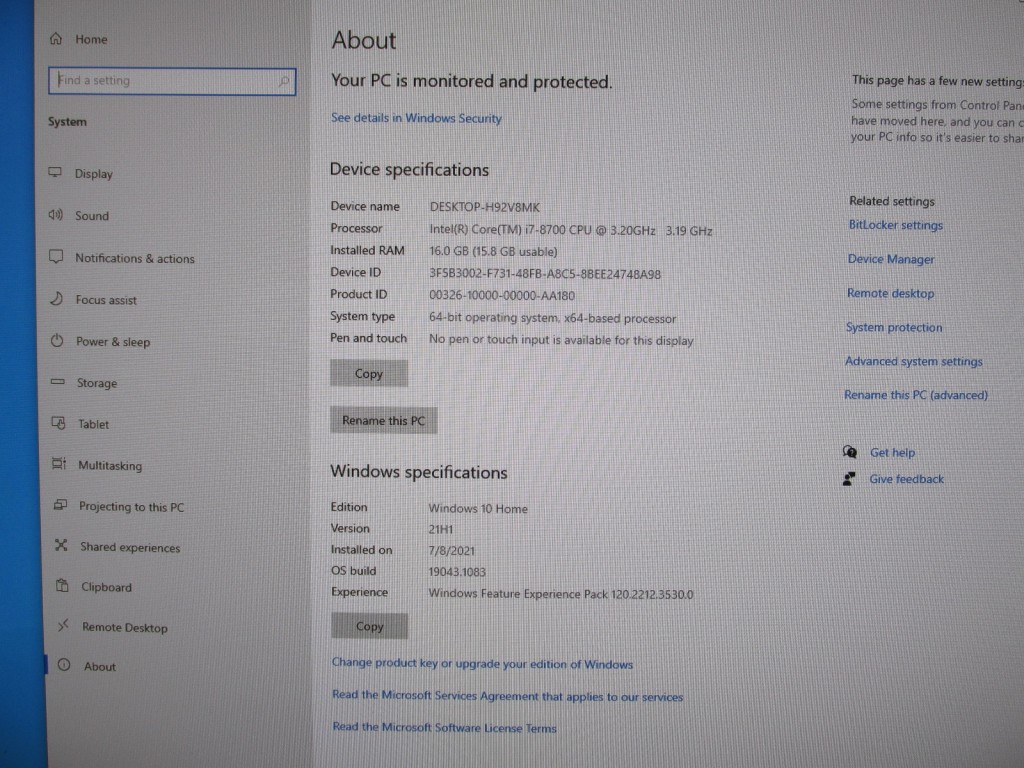Copy the Windows specifications
This screenshot has height=768, width=1024.
coord(370,626)
